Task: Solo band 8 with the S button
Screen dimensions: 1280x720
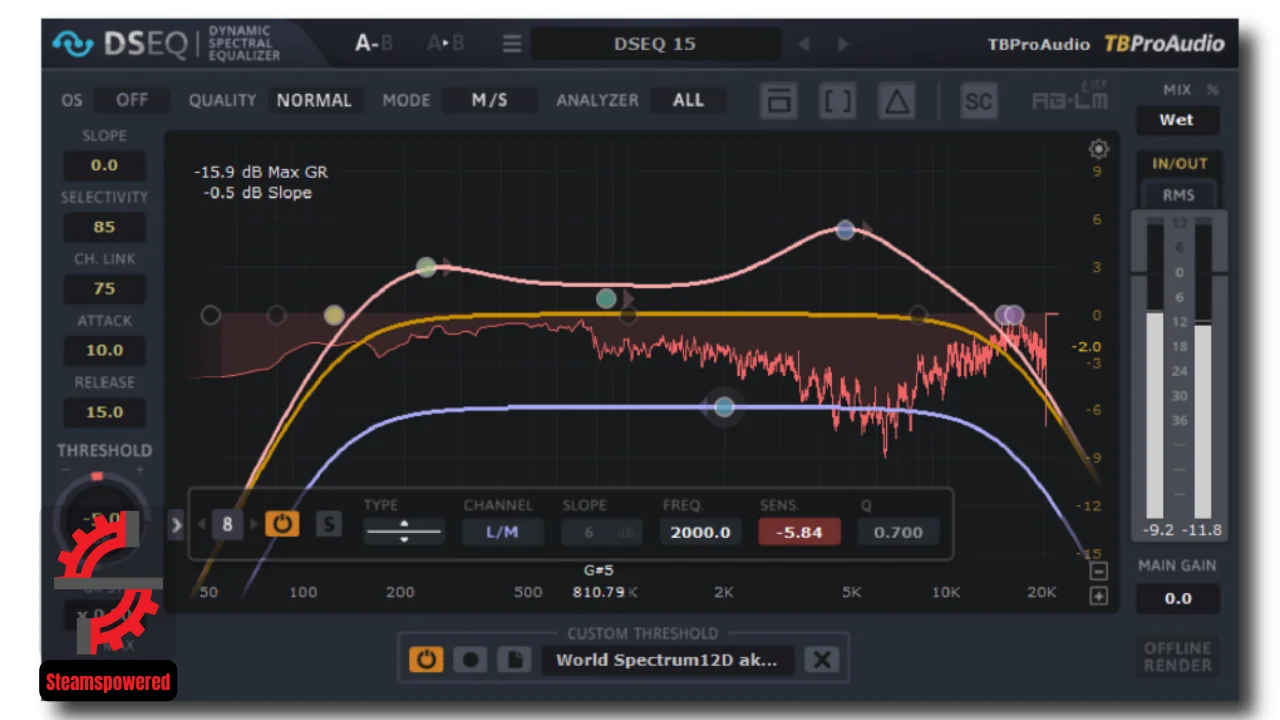Action: tap(328, 524)
